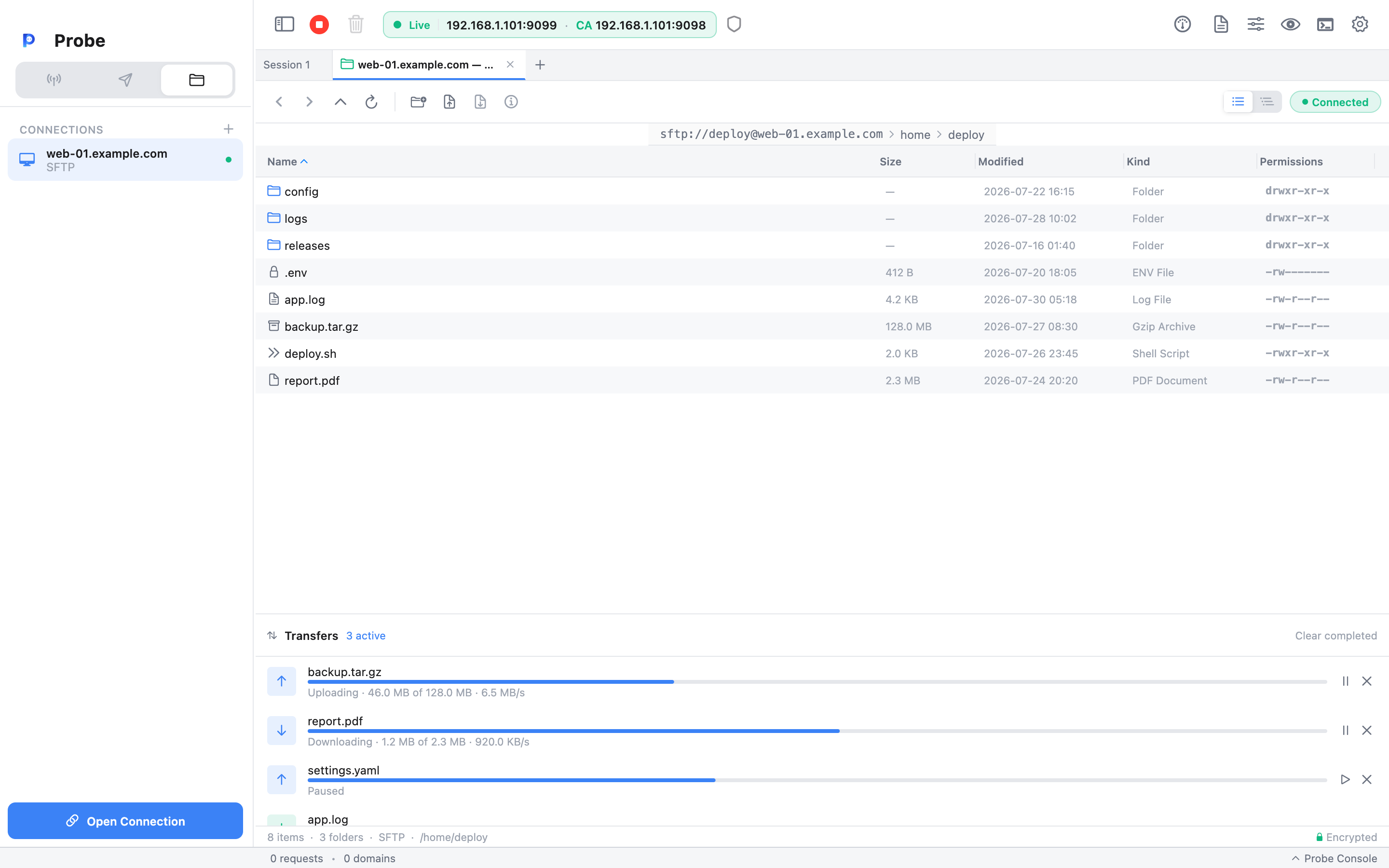Select the .env file row

[x=822, y=272]
